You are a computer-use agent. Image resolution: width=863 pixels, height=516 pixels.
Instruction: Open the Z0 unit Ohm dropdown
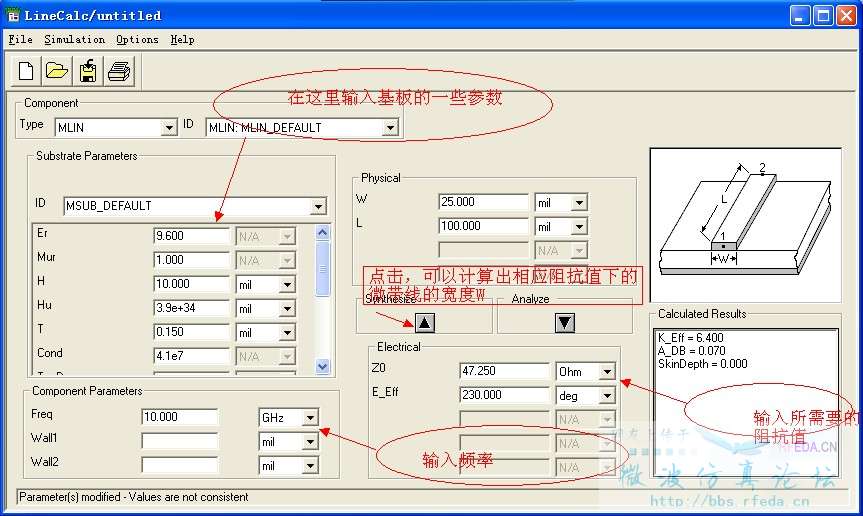pyautogui.click(x=607, y=372)
